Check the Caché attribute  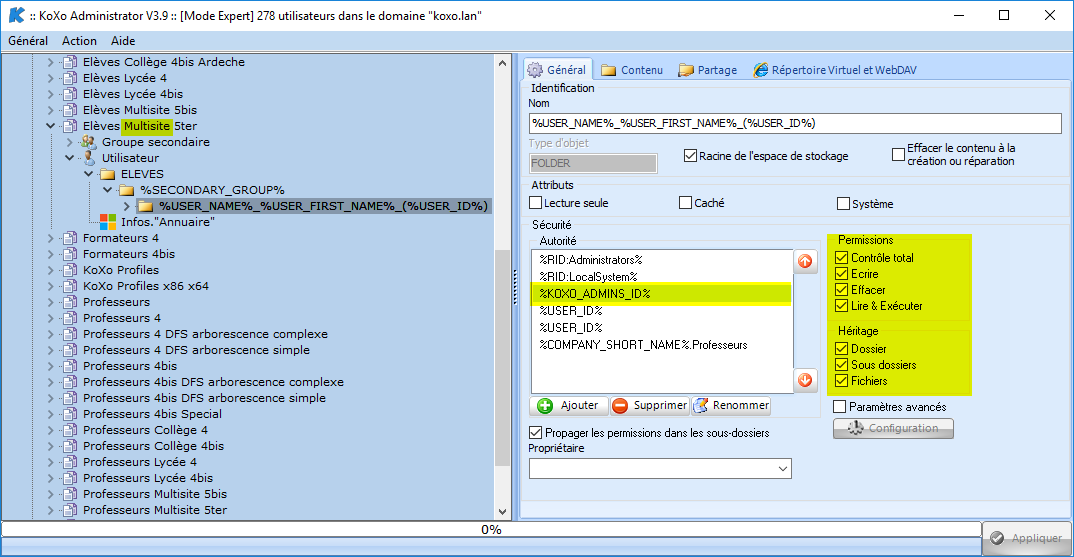(685, 203)
